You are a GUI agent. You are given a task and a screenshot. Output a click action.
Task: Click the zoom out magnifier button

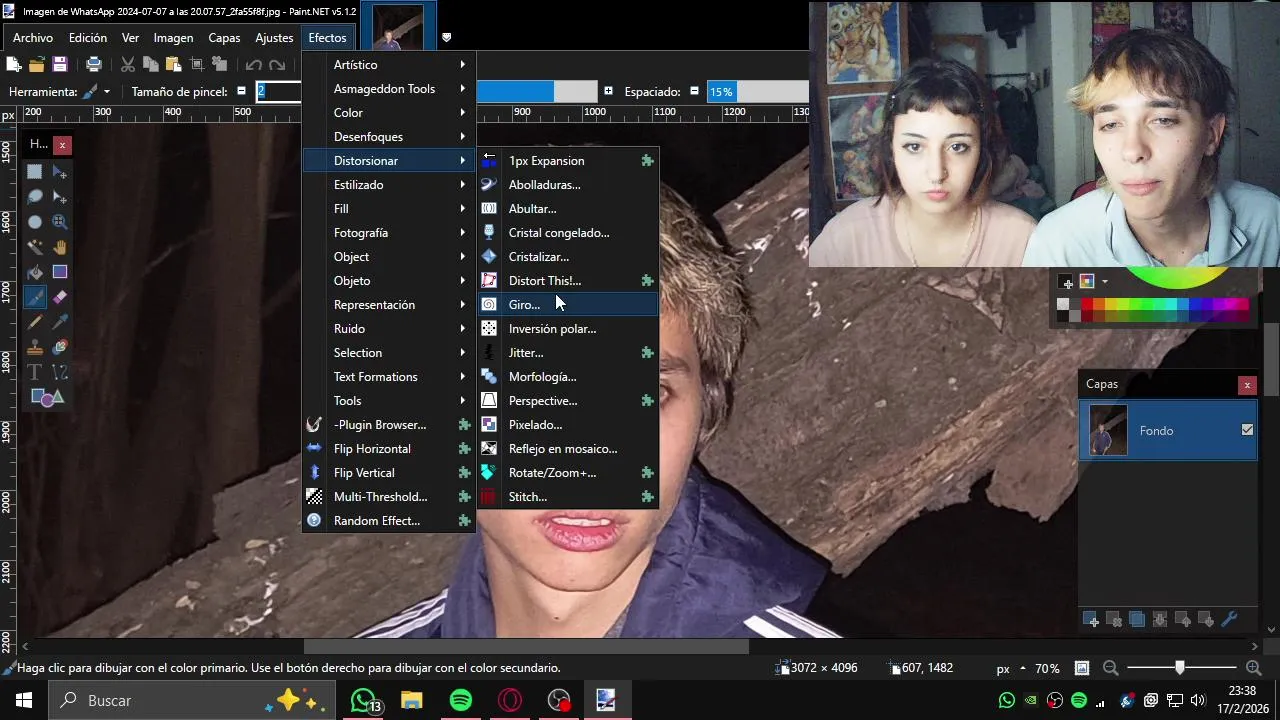tap(1110, 668)
